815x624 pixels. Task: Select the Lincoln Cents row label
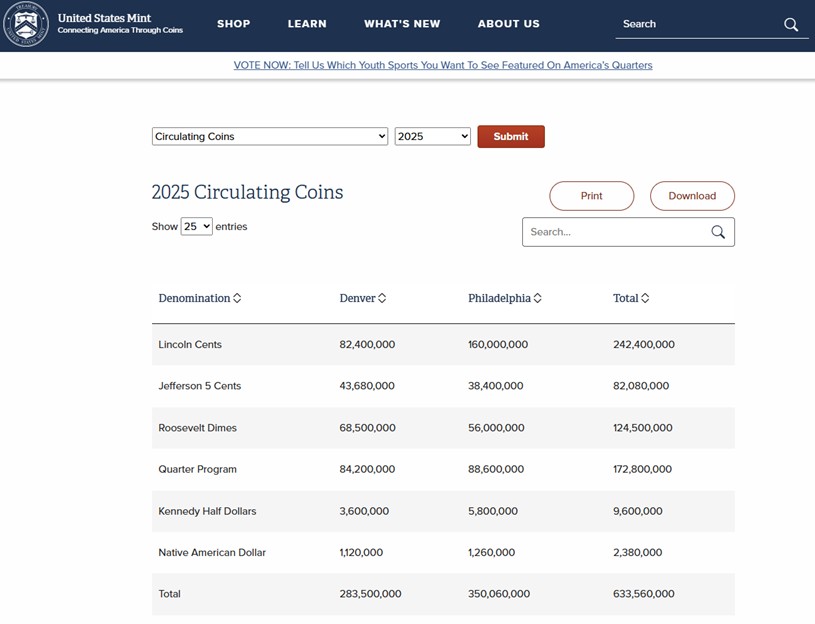pyautogui.click(x=190, y=344)
